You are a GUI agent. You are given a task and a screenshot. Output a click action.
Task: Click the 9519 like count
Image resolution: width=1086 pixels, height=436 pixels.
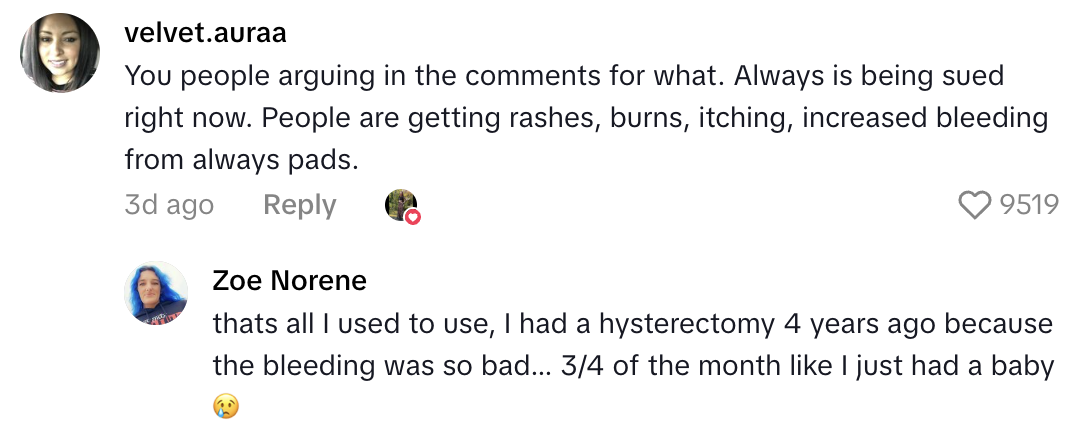coord(1029,205)
